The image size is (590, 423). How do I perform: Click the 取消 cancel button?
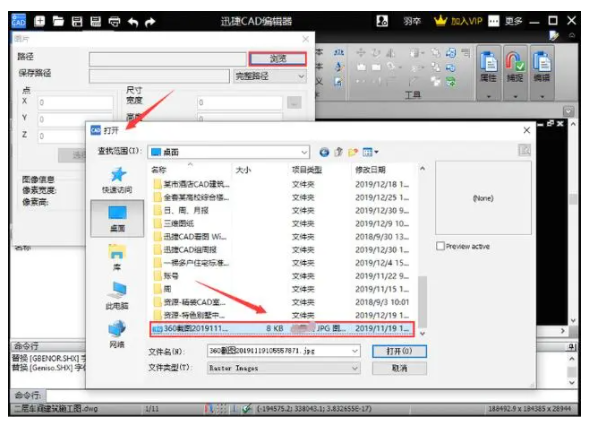pos(399,368)
